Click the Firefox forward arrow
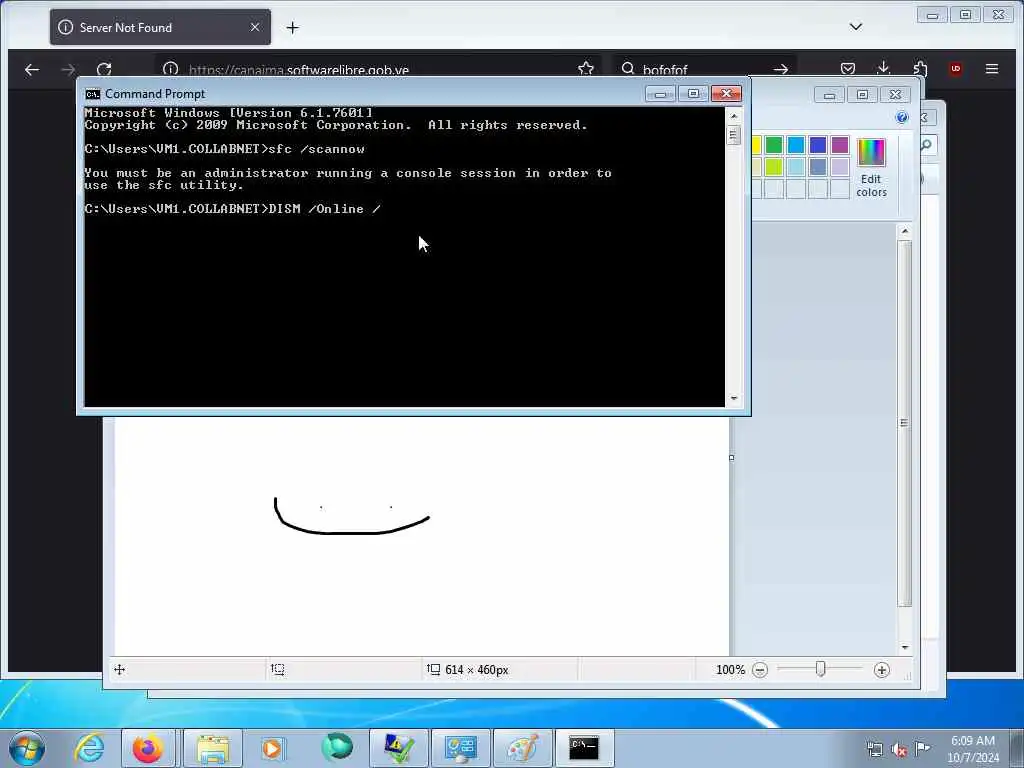The image size is (1024, 768). 68,69
